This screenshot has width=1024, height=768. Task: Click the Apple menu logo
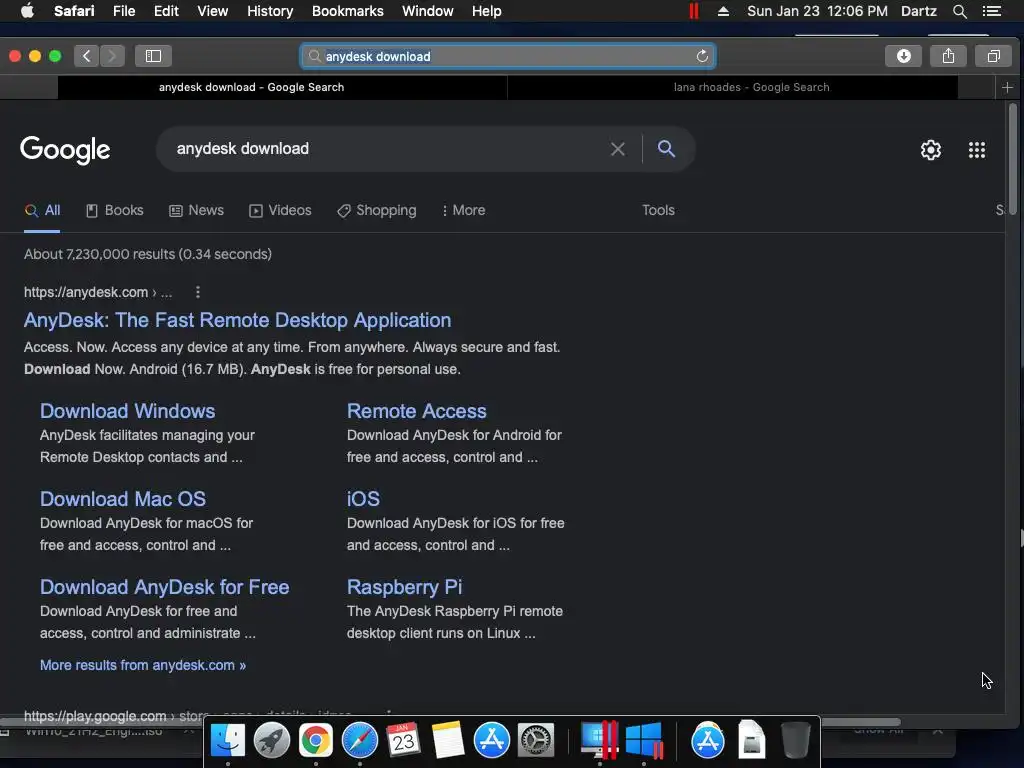point(27,11)
